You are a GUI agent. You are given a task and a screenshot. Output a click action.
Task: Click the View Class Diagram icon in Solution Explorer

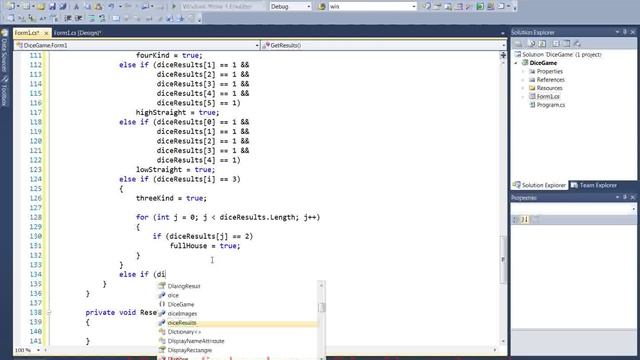577,43
